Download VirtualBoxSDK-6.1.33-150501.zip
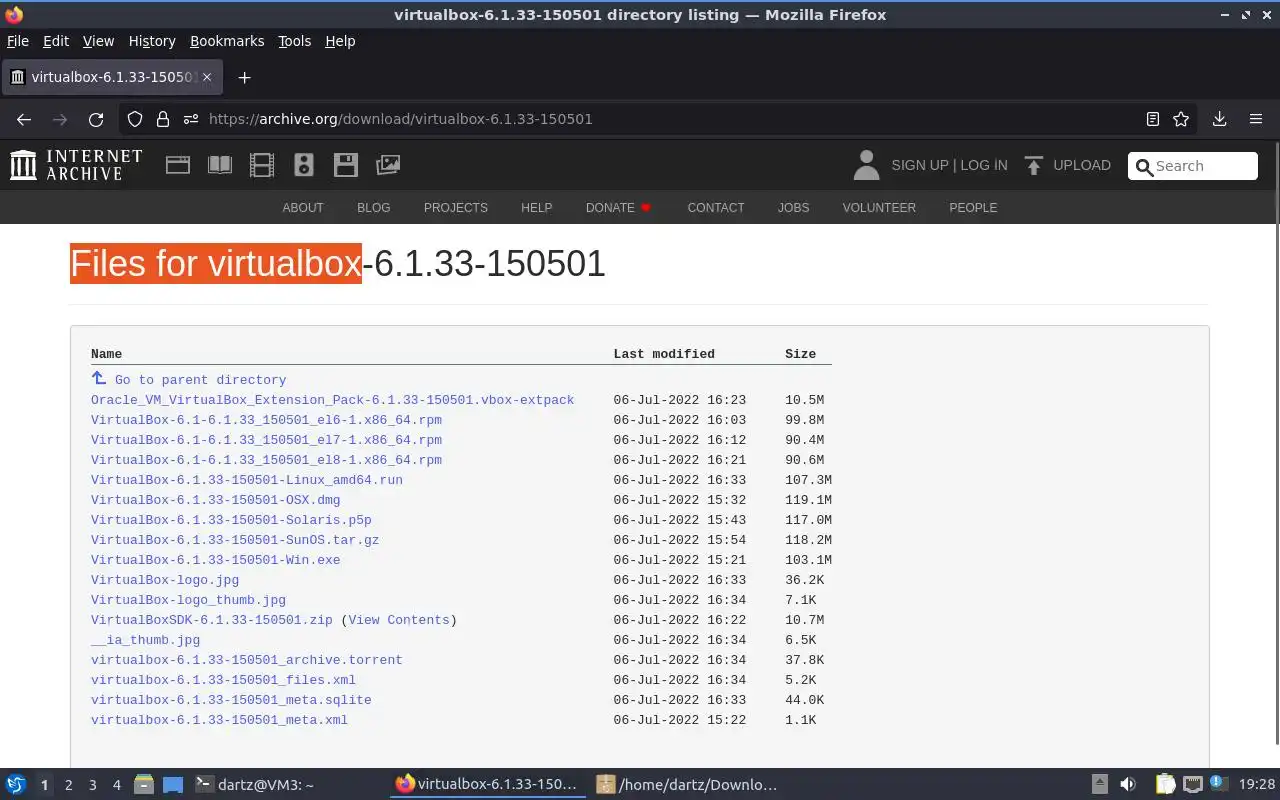This screenshot has width=1280, height=800. tap(212, 620)
